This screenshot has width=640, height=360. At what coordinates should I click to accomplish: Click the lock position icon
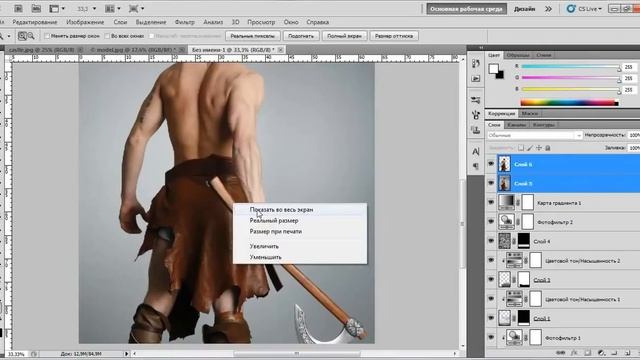(x=539, y=148)
